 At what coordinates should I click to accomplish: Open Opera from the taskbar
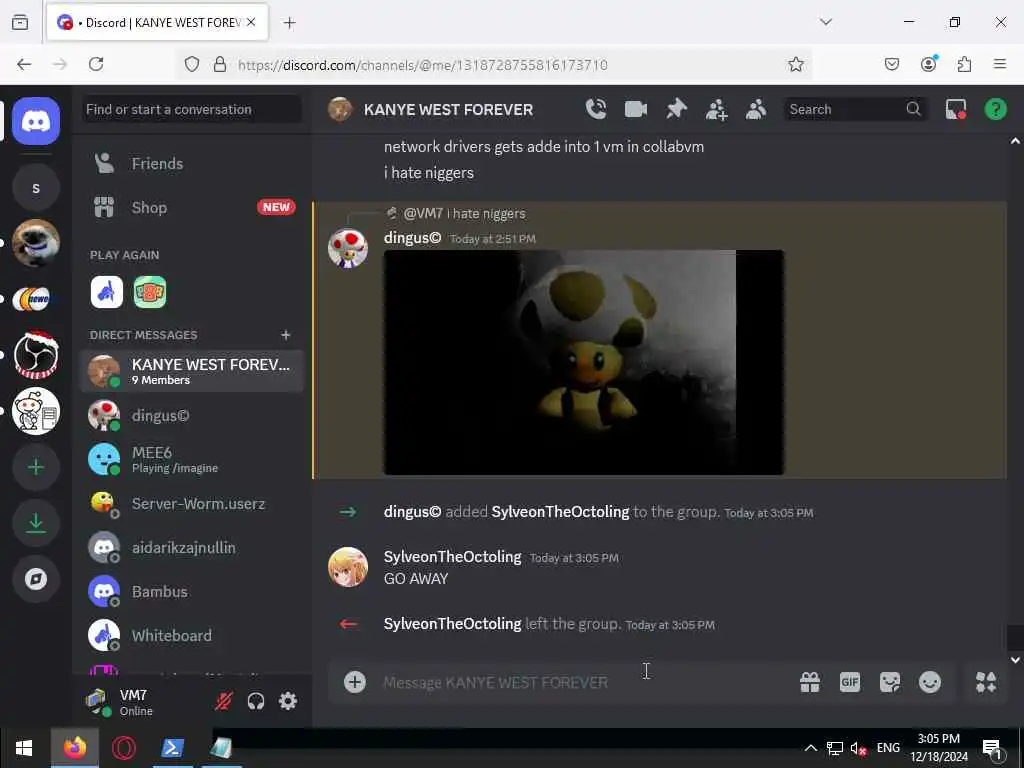click(123, 748)
